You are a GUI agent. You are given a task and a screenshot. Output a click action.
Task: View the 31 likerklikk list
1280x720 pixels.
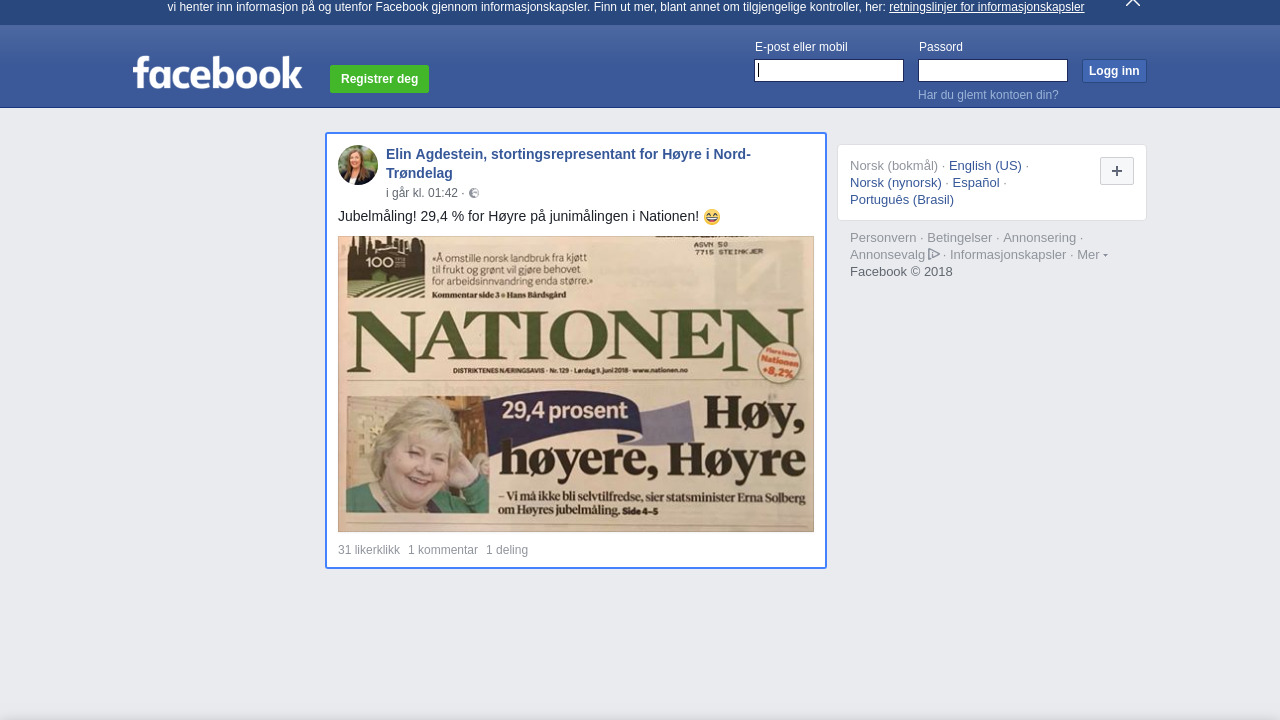369,550
